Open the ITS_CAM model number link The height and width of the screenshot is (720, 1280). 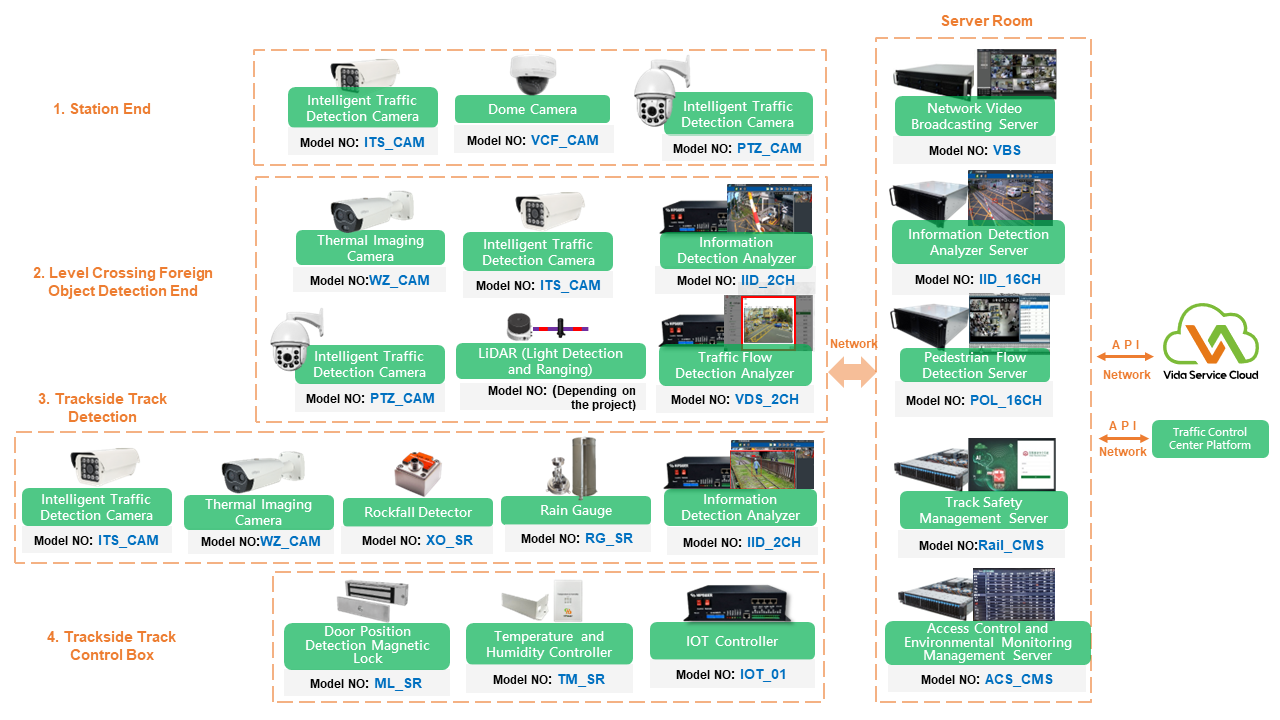(394, 142)
